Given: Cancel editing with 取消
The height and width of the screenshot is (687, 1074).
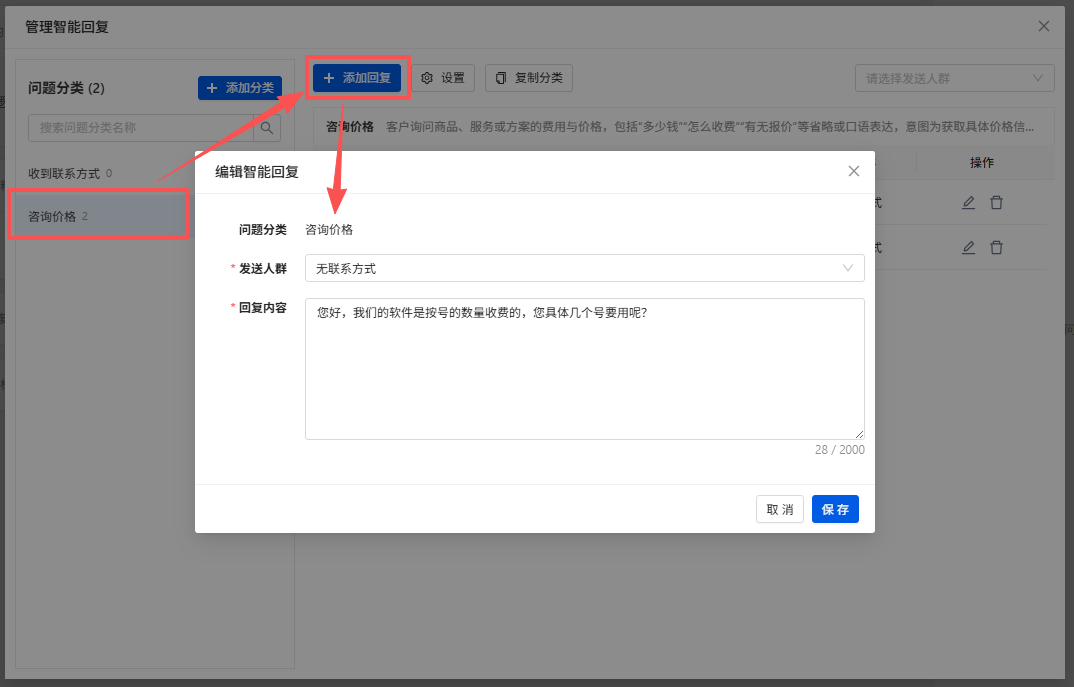Looking at the screenshot, I should click(779, 509).
